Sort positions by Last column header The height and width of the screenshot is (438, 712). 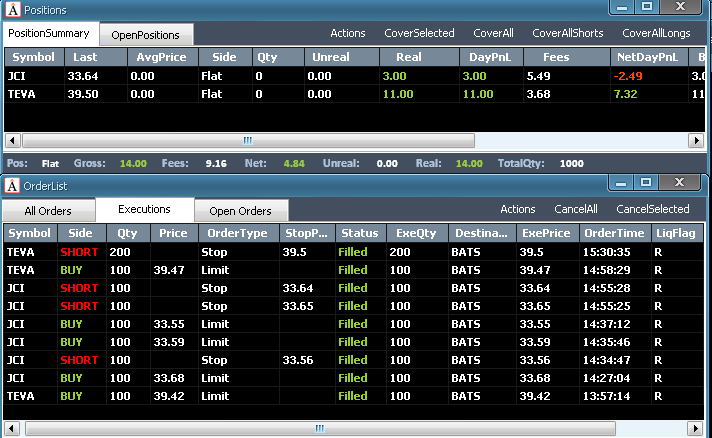95,57
